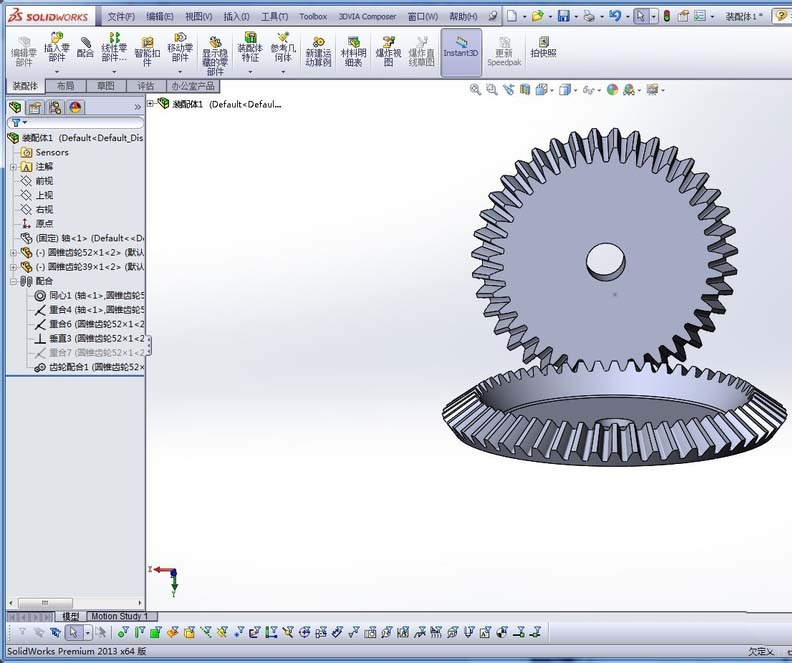The height and width of the screenshot is (663, 792).
Task: Expand flyout tree 装配体1 node
Action: point(151,104)
